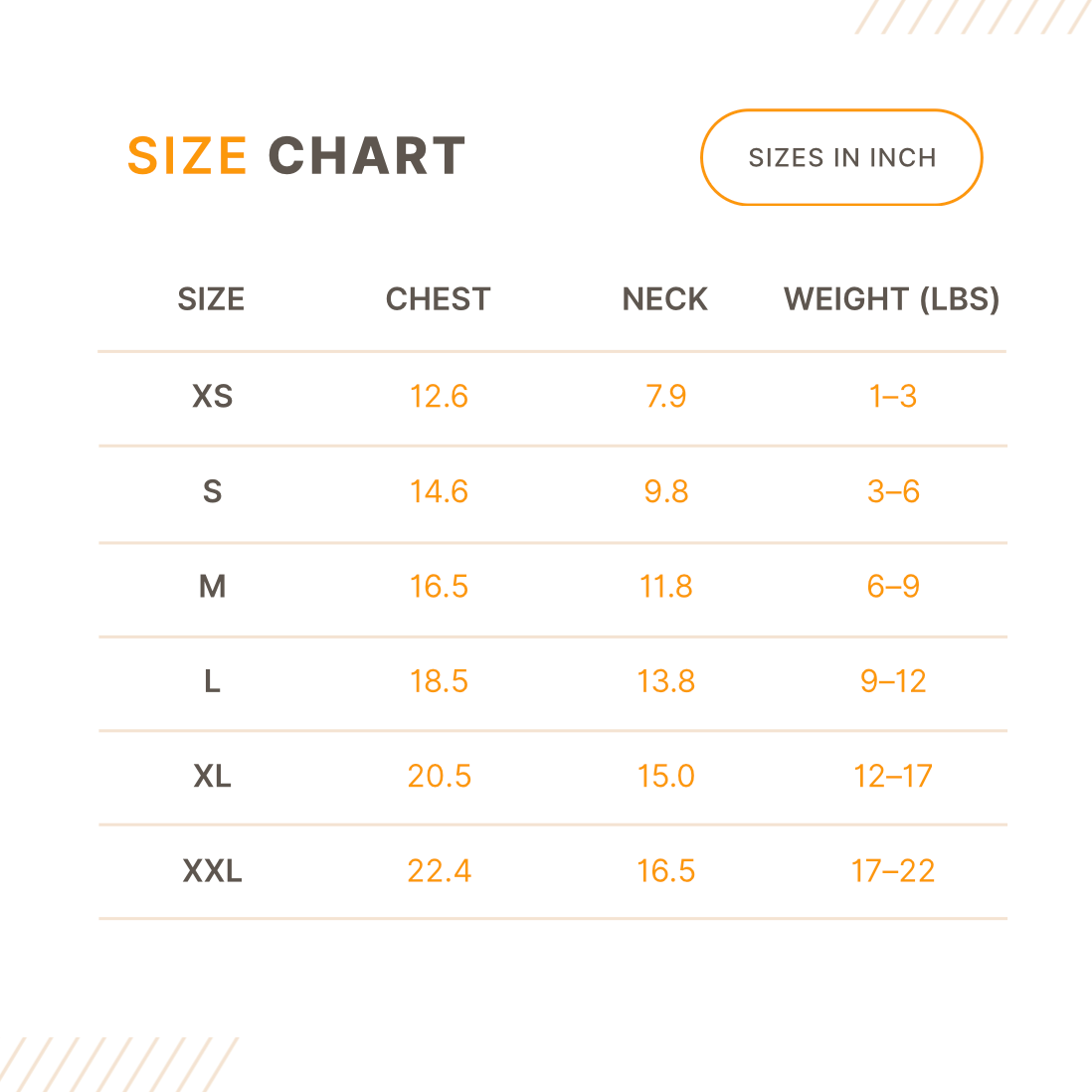Select the NECK column header

(665, 299)
